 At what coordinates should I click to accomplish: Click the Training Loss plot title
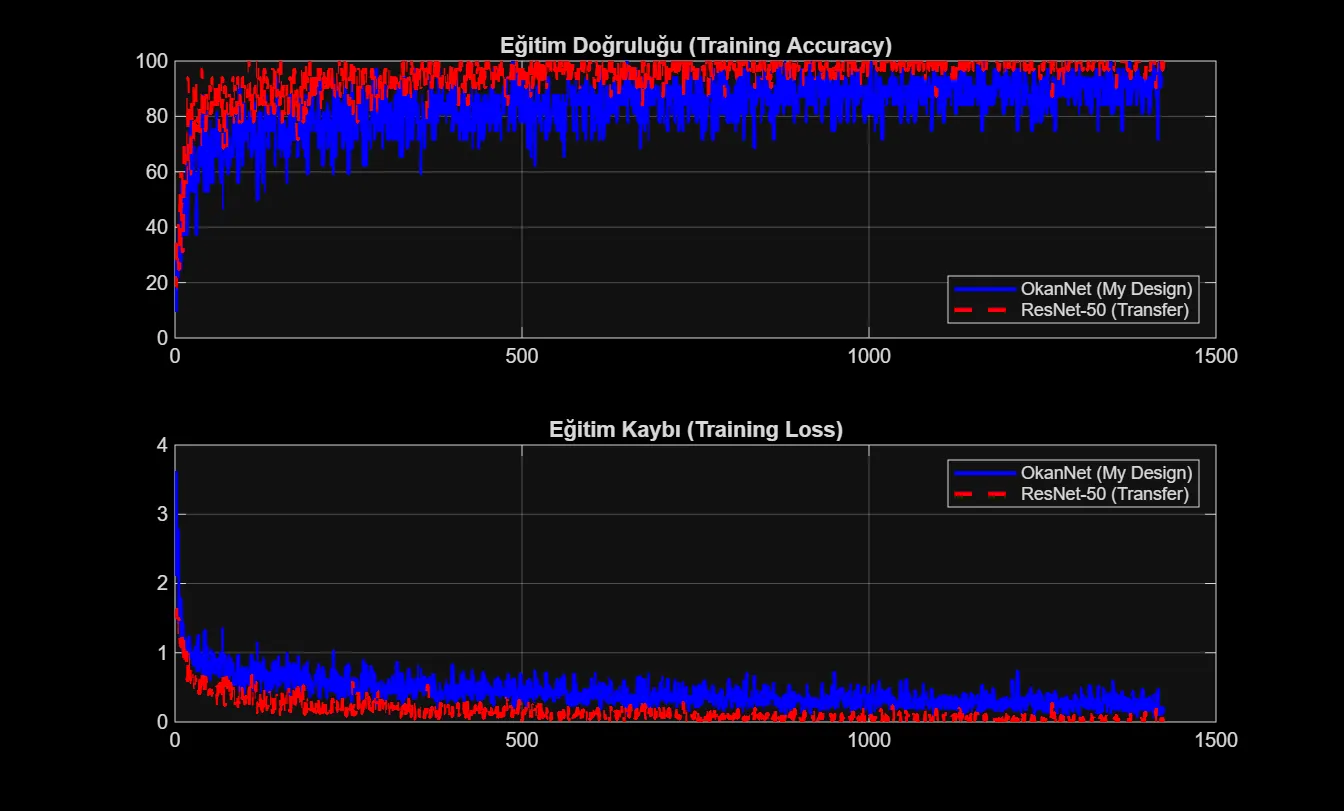click(x=695, y=430)
